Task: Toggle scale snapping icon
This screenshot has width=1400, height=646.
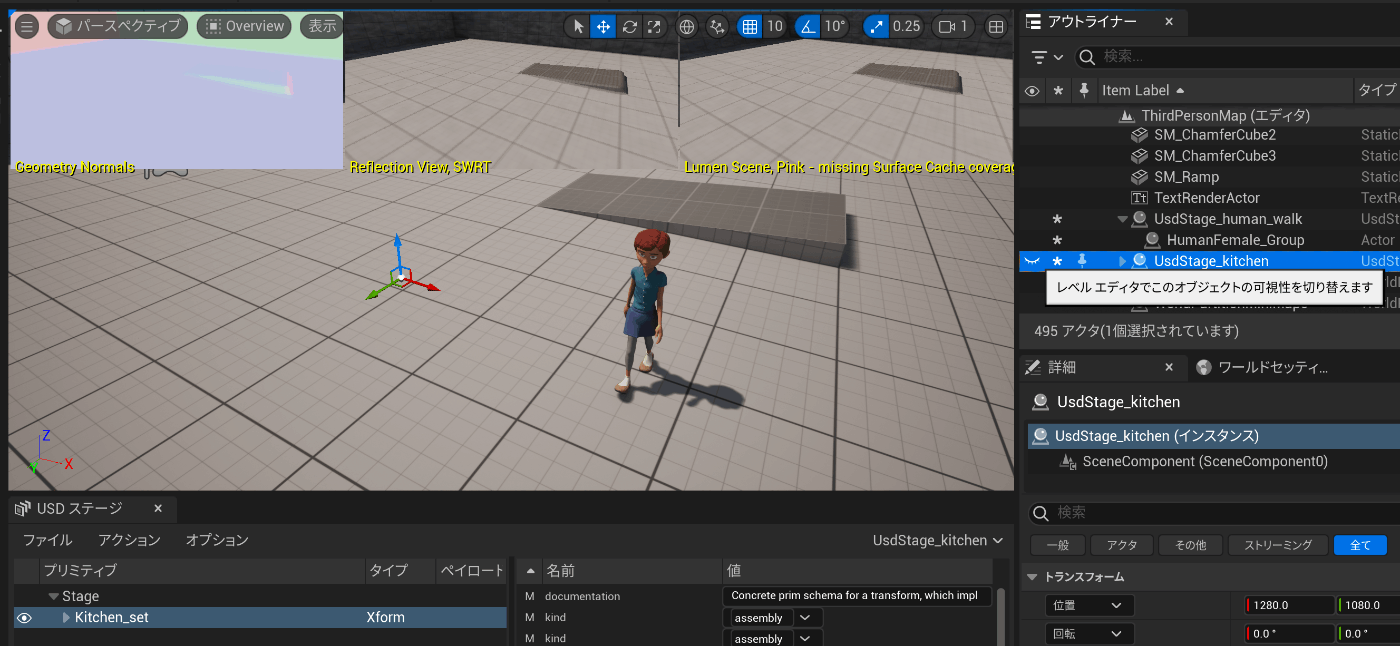Action: coord(875,27)
